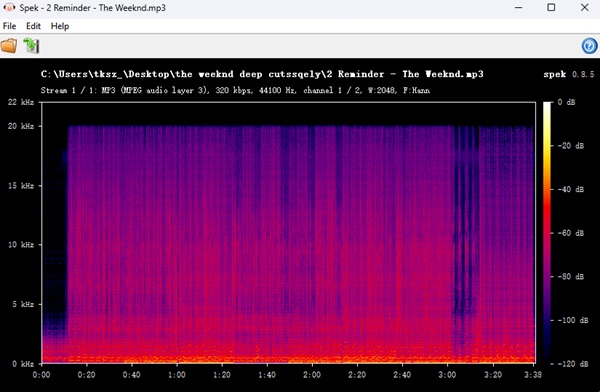
Task: Click the file path text in the spectrogram header
Action: [x=262, y=74]
